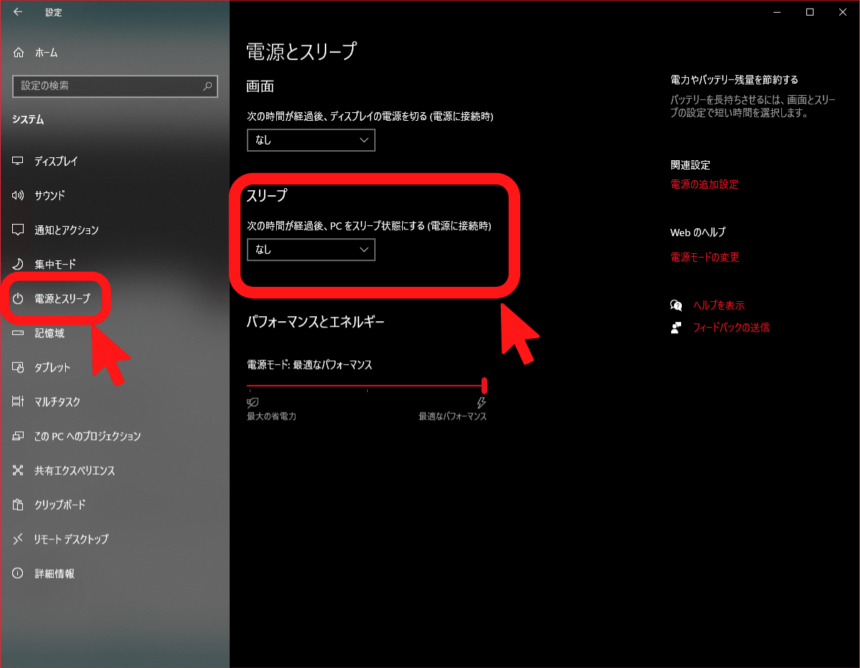Click the magnifier icon in the search box
The width and height of the screenshot is (860, 668).
[207, 86]
